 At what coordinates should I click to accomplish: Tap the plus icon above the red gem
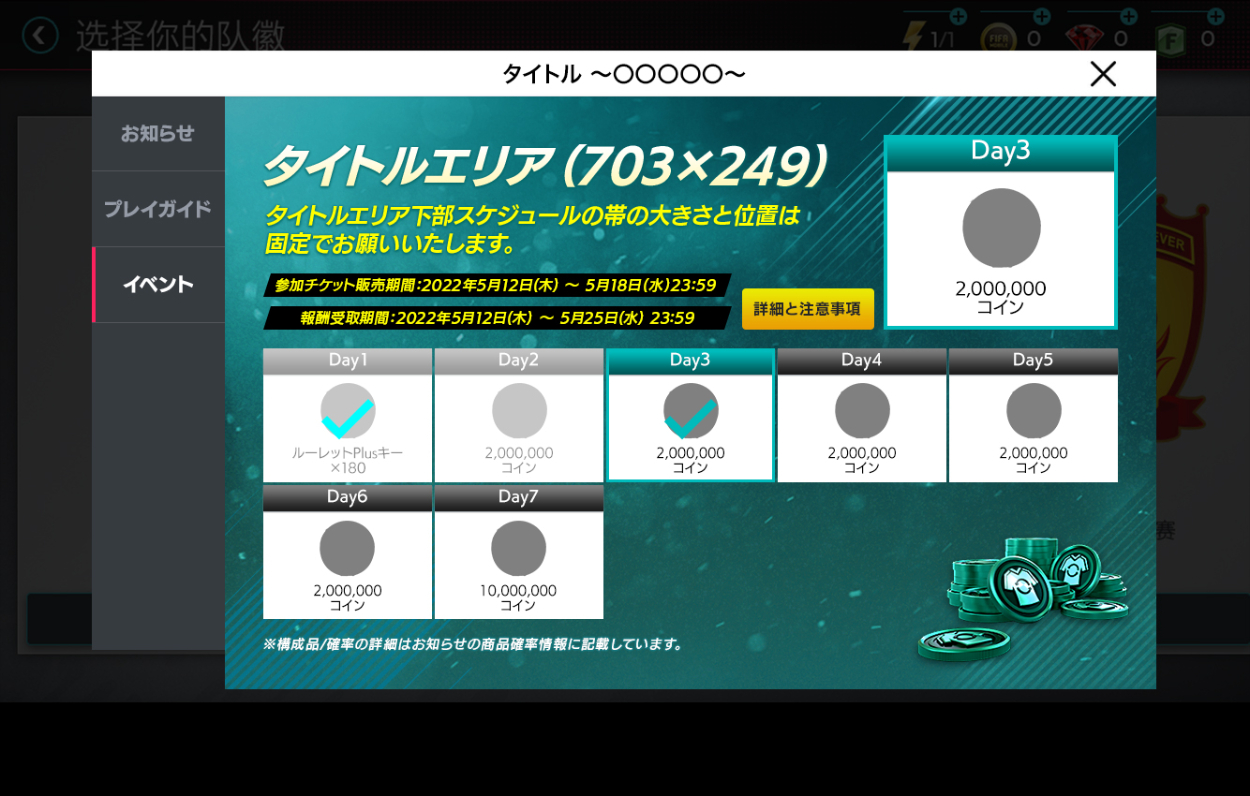[1128, 16]
